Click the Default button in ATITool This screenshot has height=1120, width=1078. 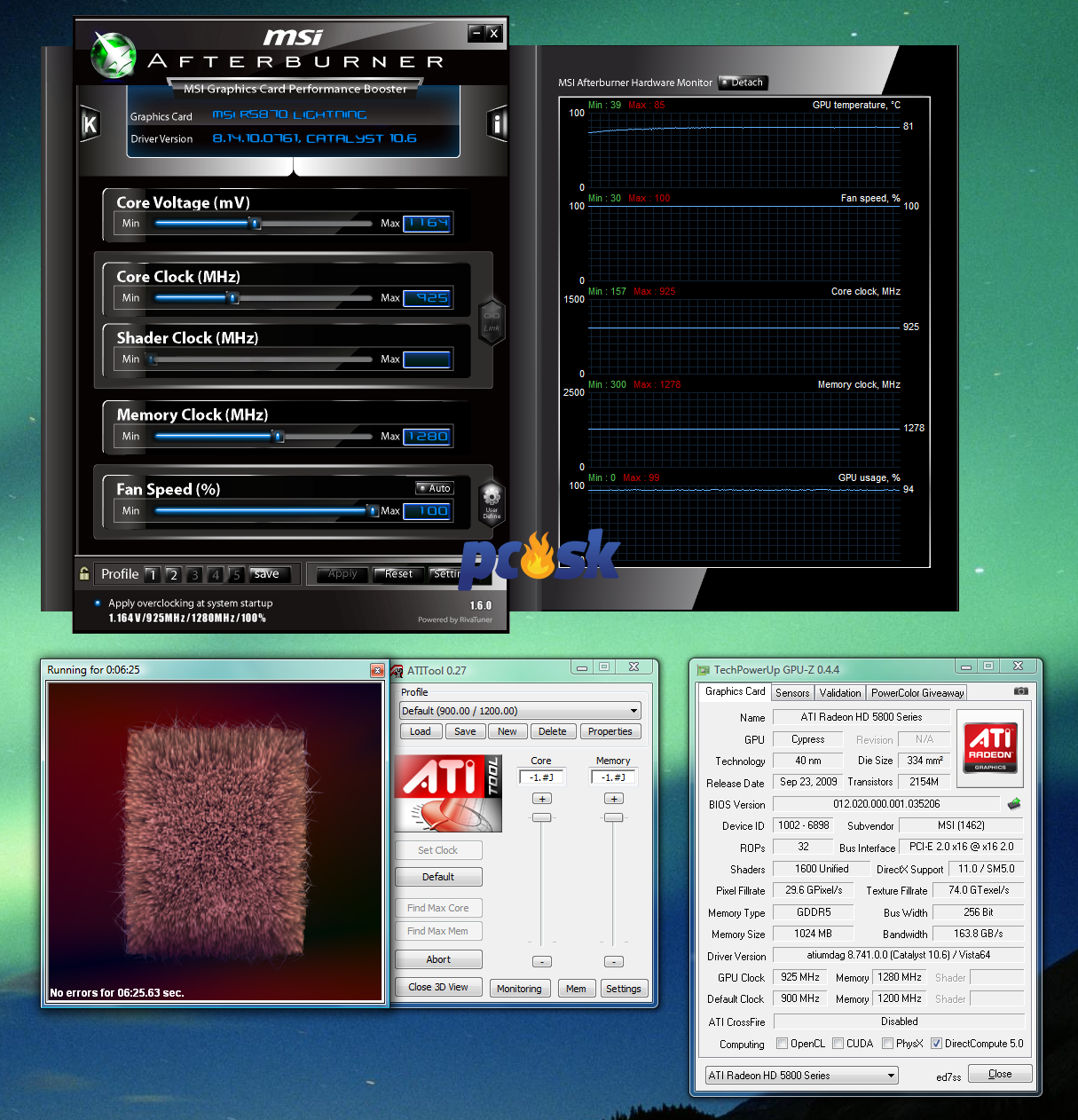pos(438,877)
